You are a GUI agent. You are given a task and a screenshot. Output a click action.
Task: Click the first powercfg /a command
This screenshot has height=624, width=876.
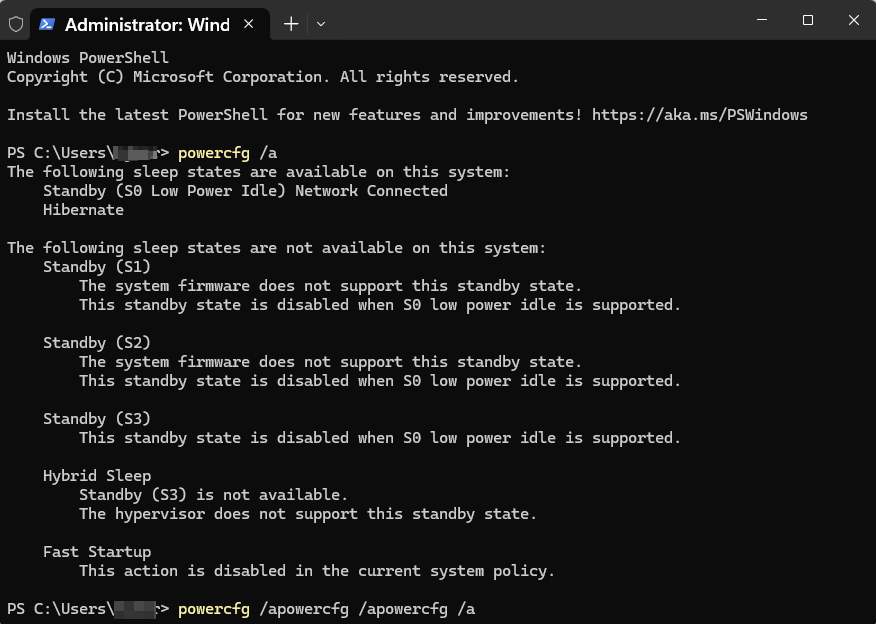227,153
